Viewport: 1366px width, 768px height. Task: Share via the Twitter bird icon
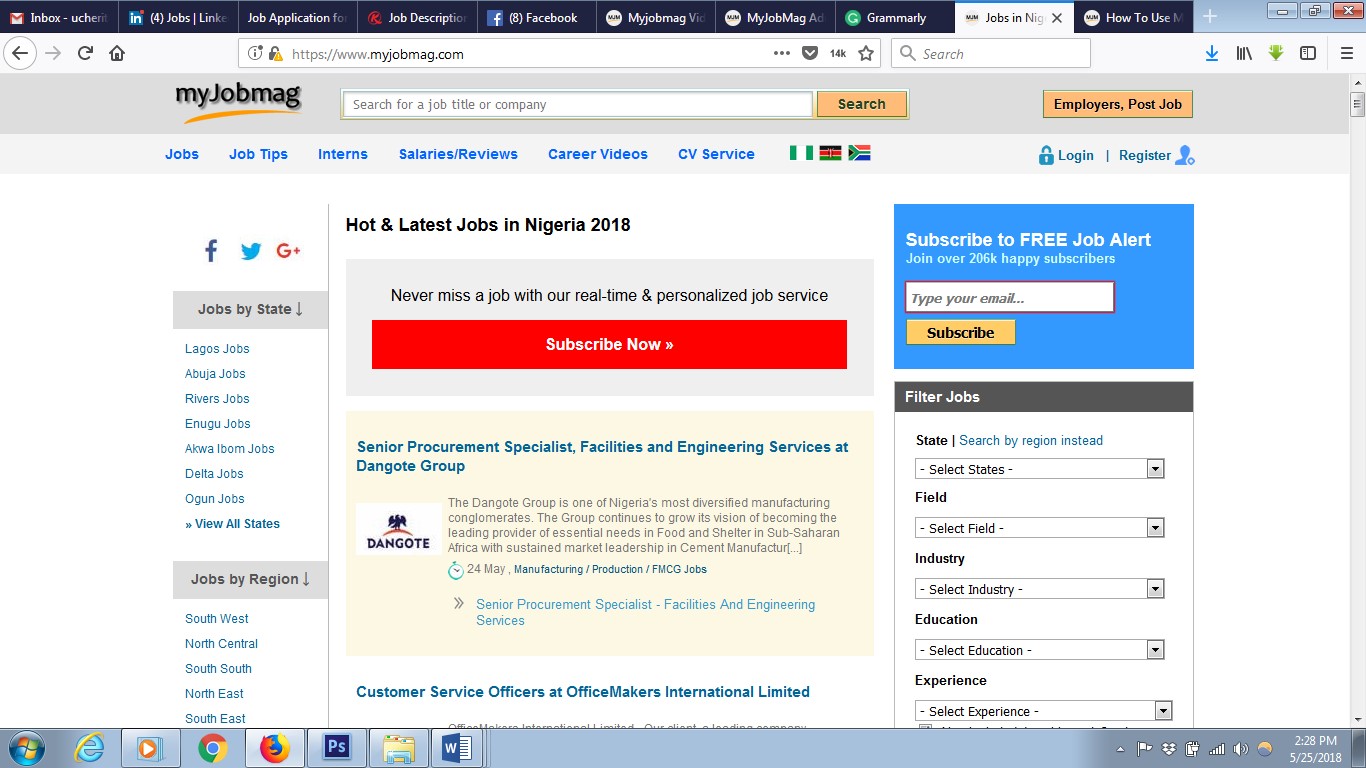(x=251, y=251)
